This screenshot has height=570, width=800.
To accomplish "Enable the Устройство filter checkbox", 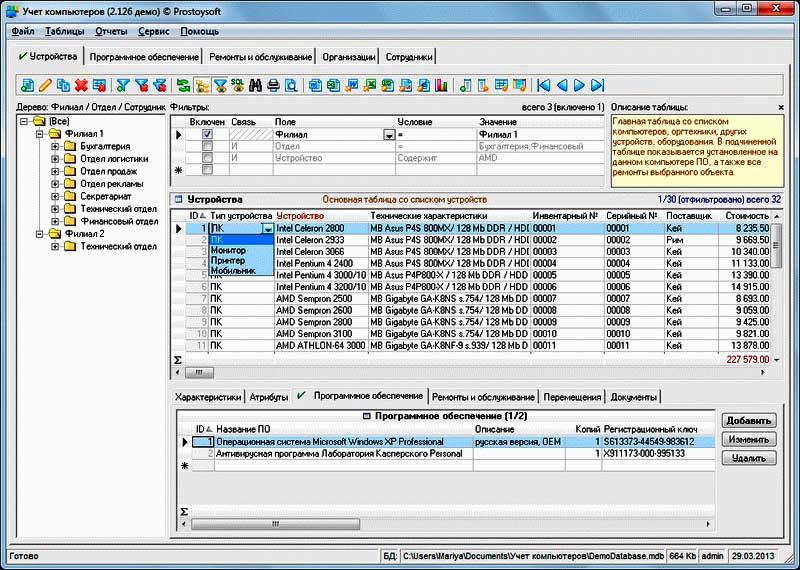I will click(207, 158).
